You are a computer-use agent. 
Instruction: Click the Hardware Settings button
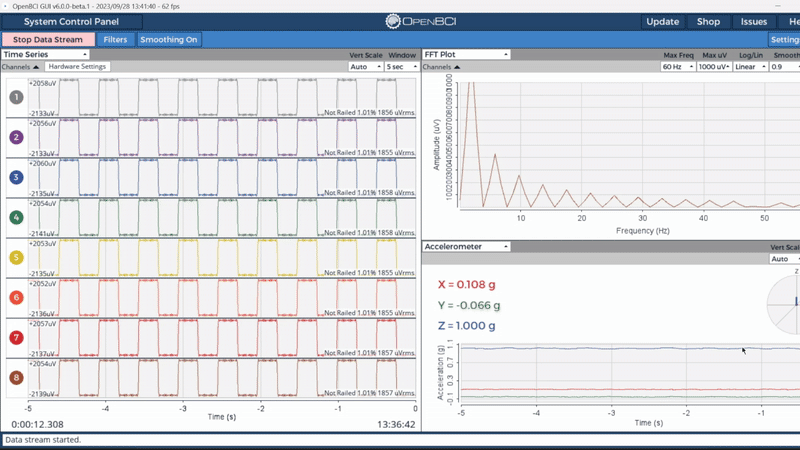[77, 67]
